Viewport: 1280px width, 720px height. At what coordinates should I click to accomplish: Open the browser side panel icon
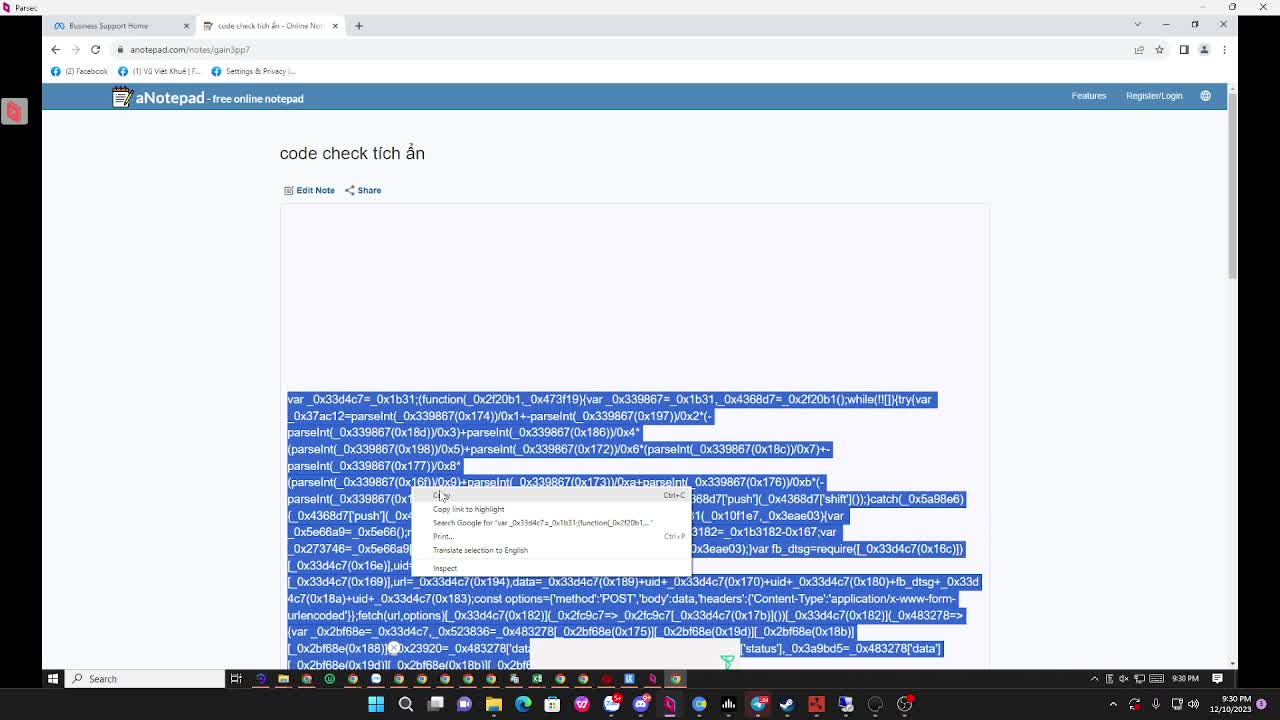point(1184,49)
